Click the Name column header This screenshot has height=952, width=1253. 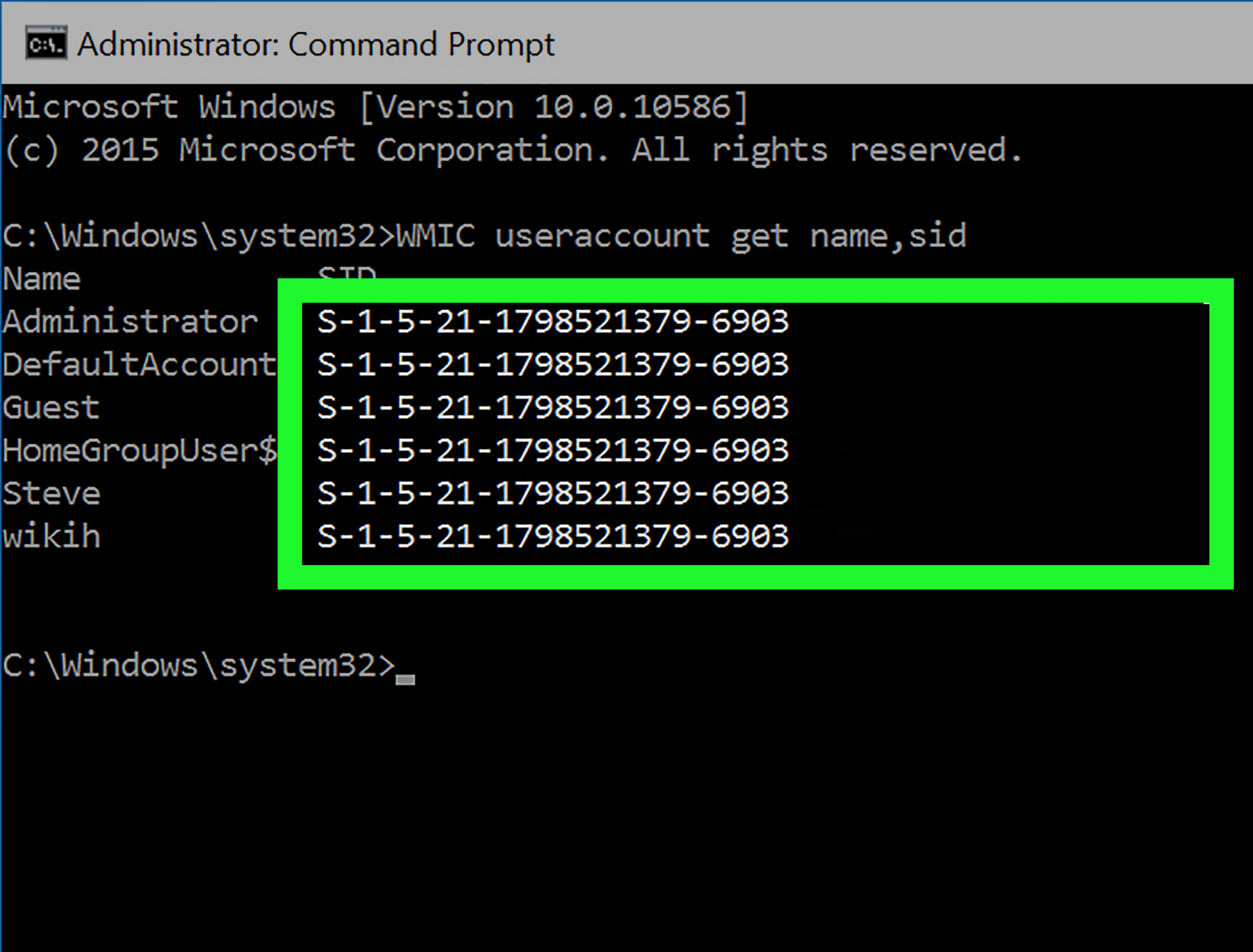[42, 279]
